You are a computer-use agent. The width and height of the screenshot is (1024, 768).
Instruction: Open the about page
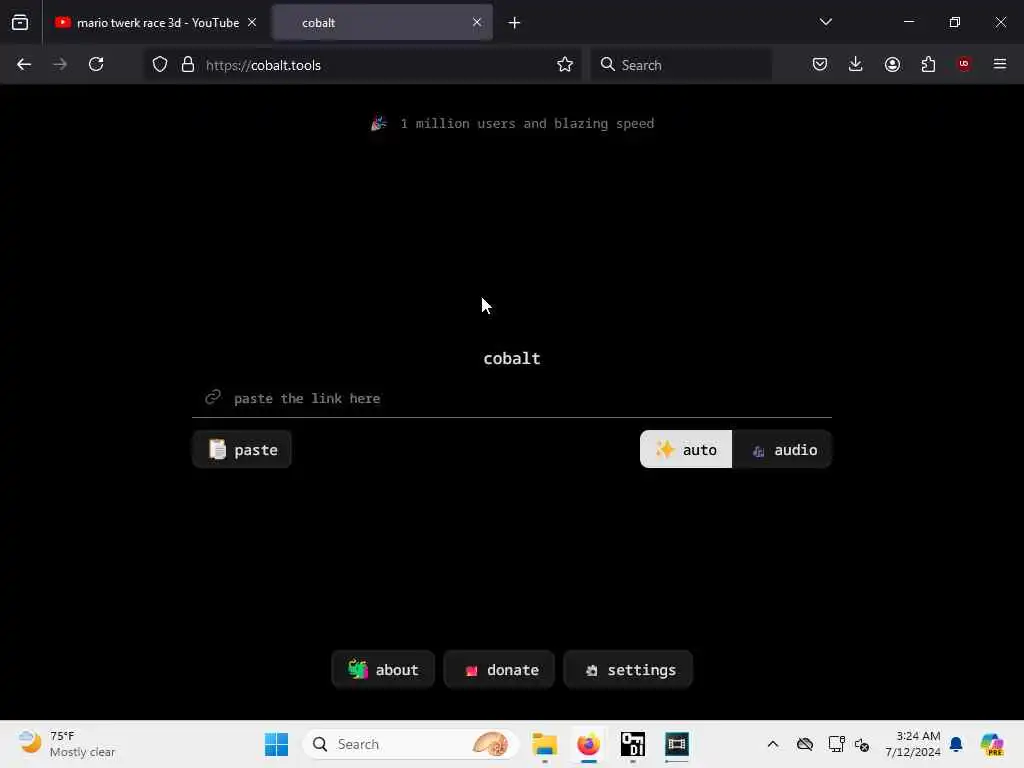pyautogui.click(x=383, y=669)
